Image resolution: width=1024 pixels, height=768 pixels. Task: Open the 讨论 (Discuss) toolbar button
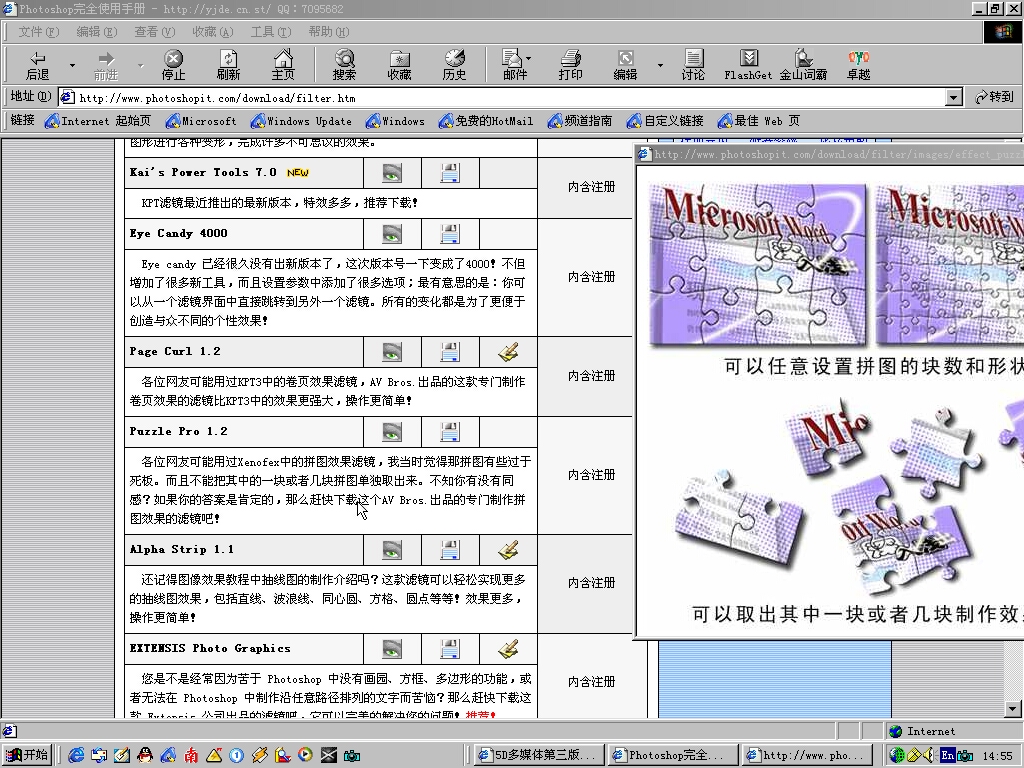(x=693, y=65)
